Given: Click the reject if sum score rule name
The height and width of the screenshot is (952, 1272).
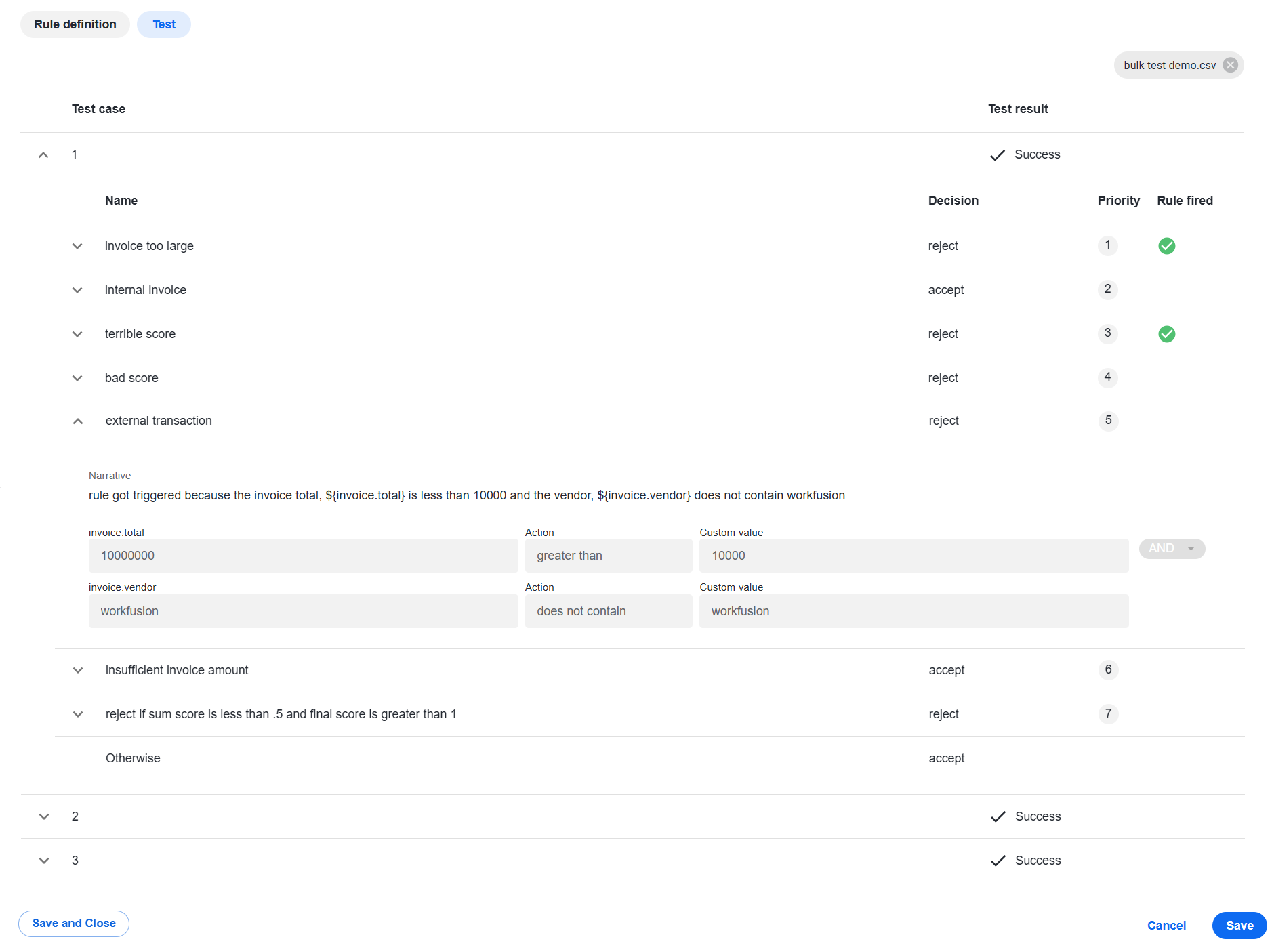Looking at the screenshot, I should tap(281, 714).
